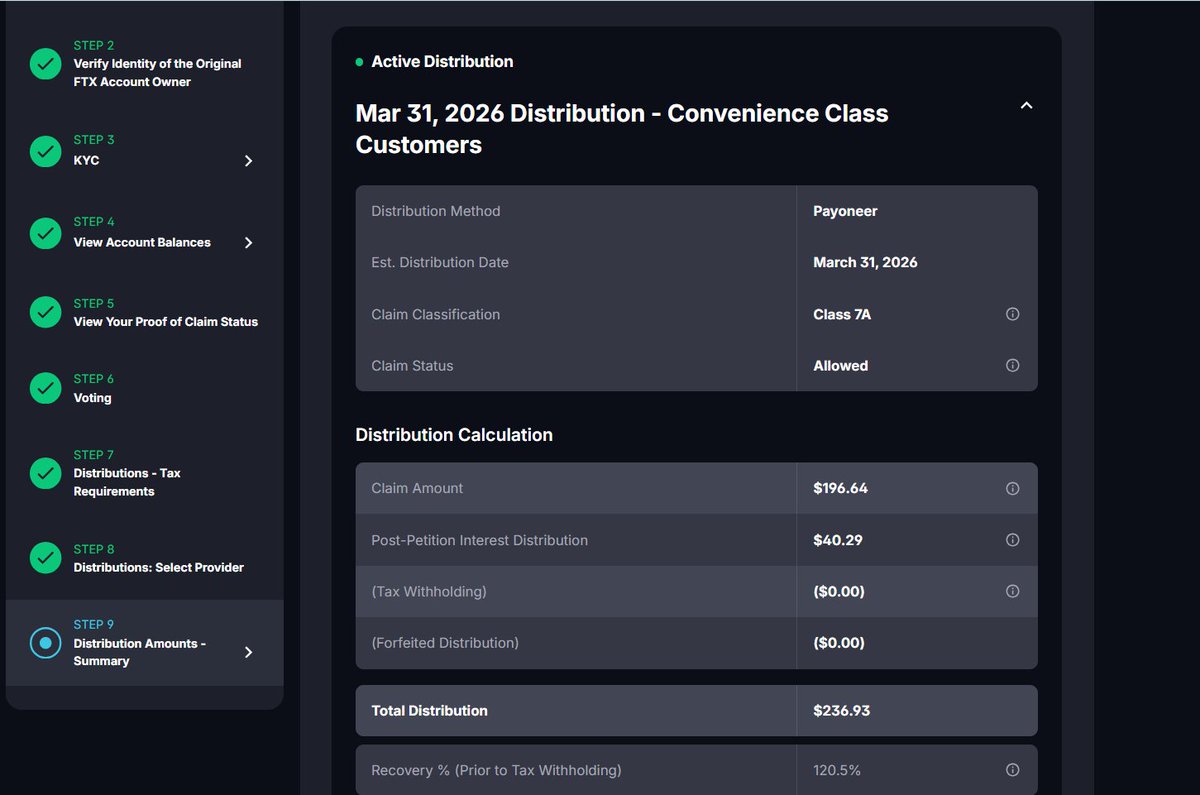This screenshot has height=795, width=1200.
Task: Open Distributions: Select Provider step
Action: [x=159, y=567]
